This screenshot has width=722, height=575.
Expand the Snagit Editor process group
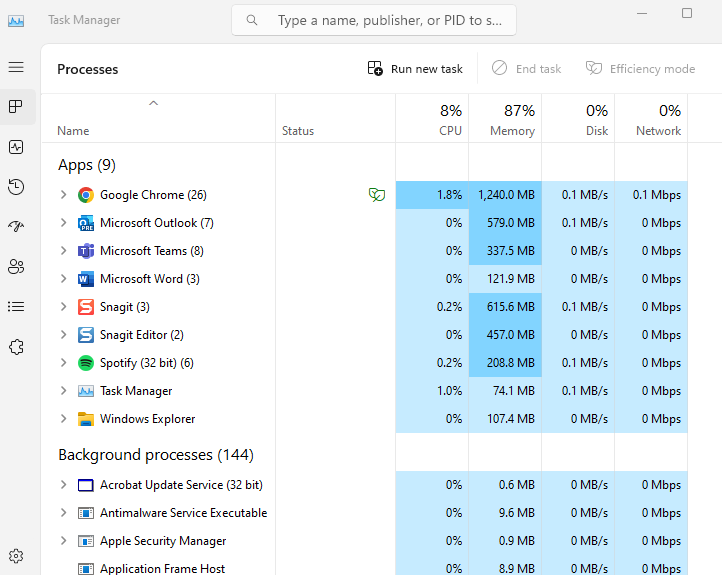64,335
